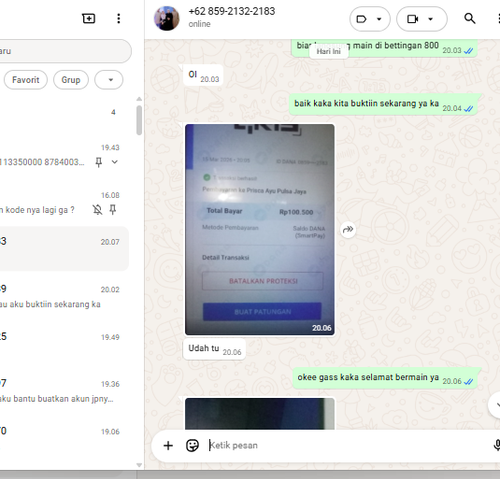Start a video call

[413, 19]
